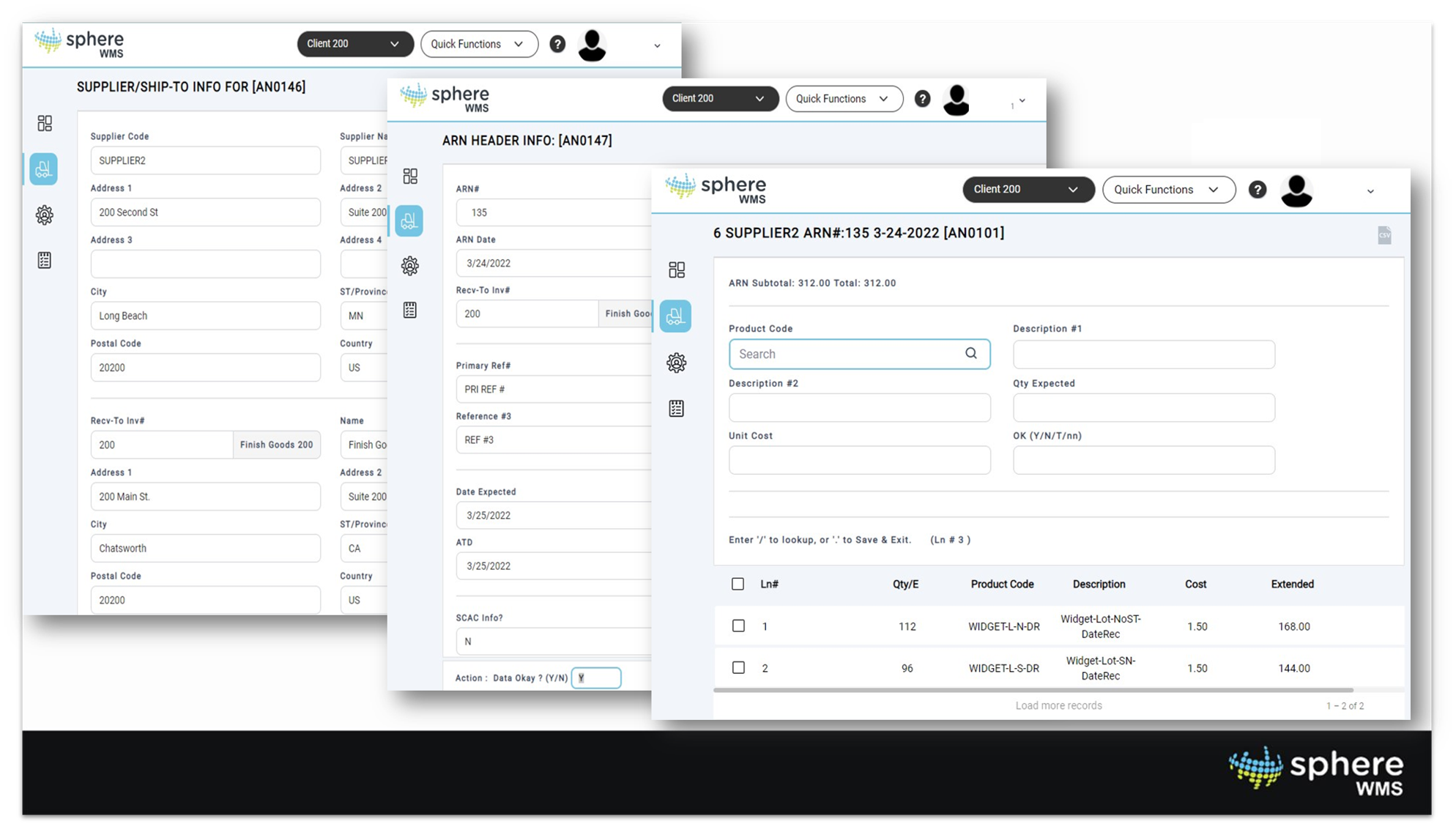Open the user profile avatar icon
Screen dimensions: 1456x824
[x=1296, y=190]
